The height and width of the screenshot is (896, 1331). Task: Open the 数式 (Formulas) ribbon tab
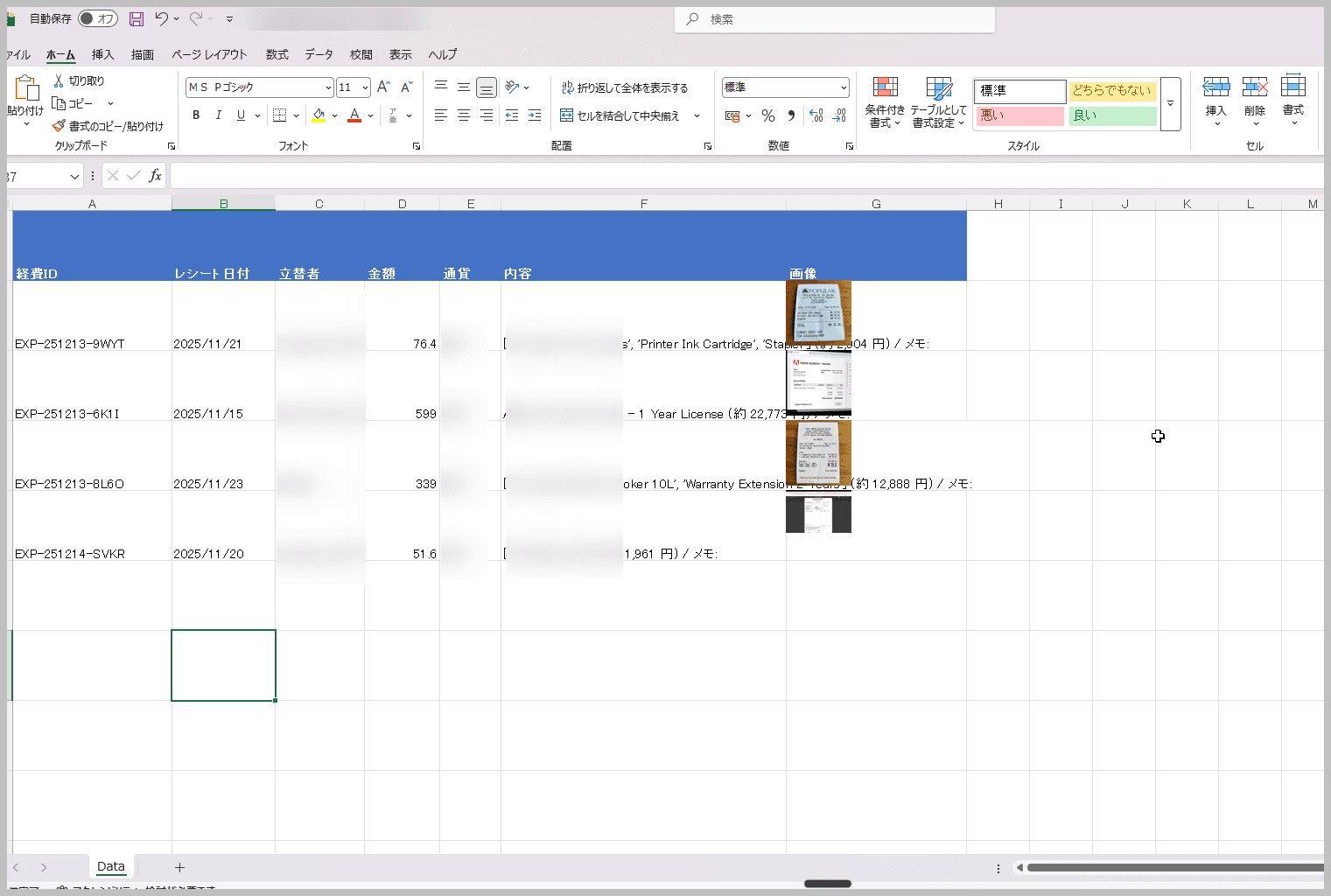(x=277, y=54)
